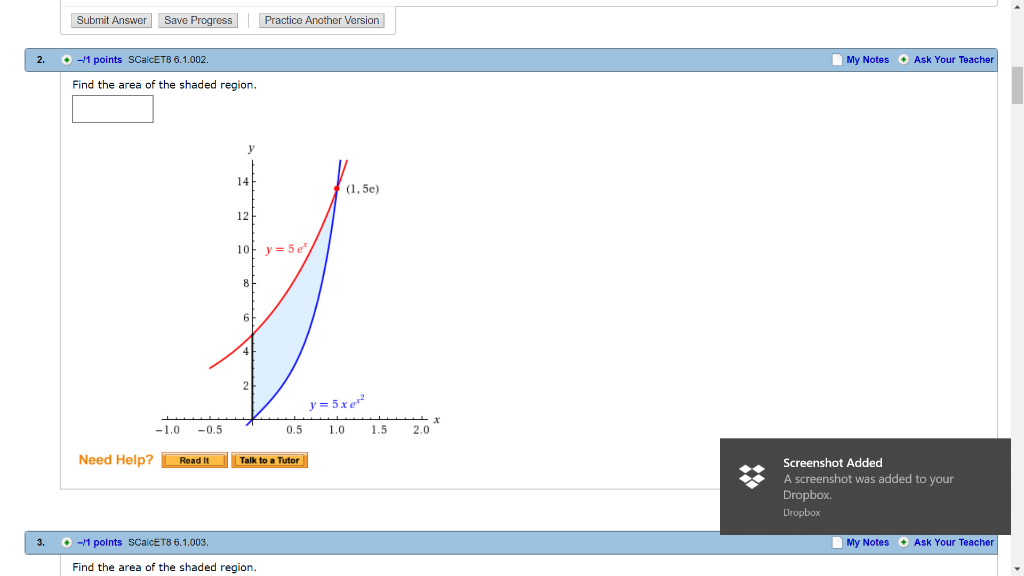
Task: Open My Notes for question 3
Action: [x=867, y=542]
